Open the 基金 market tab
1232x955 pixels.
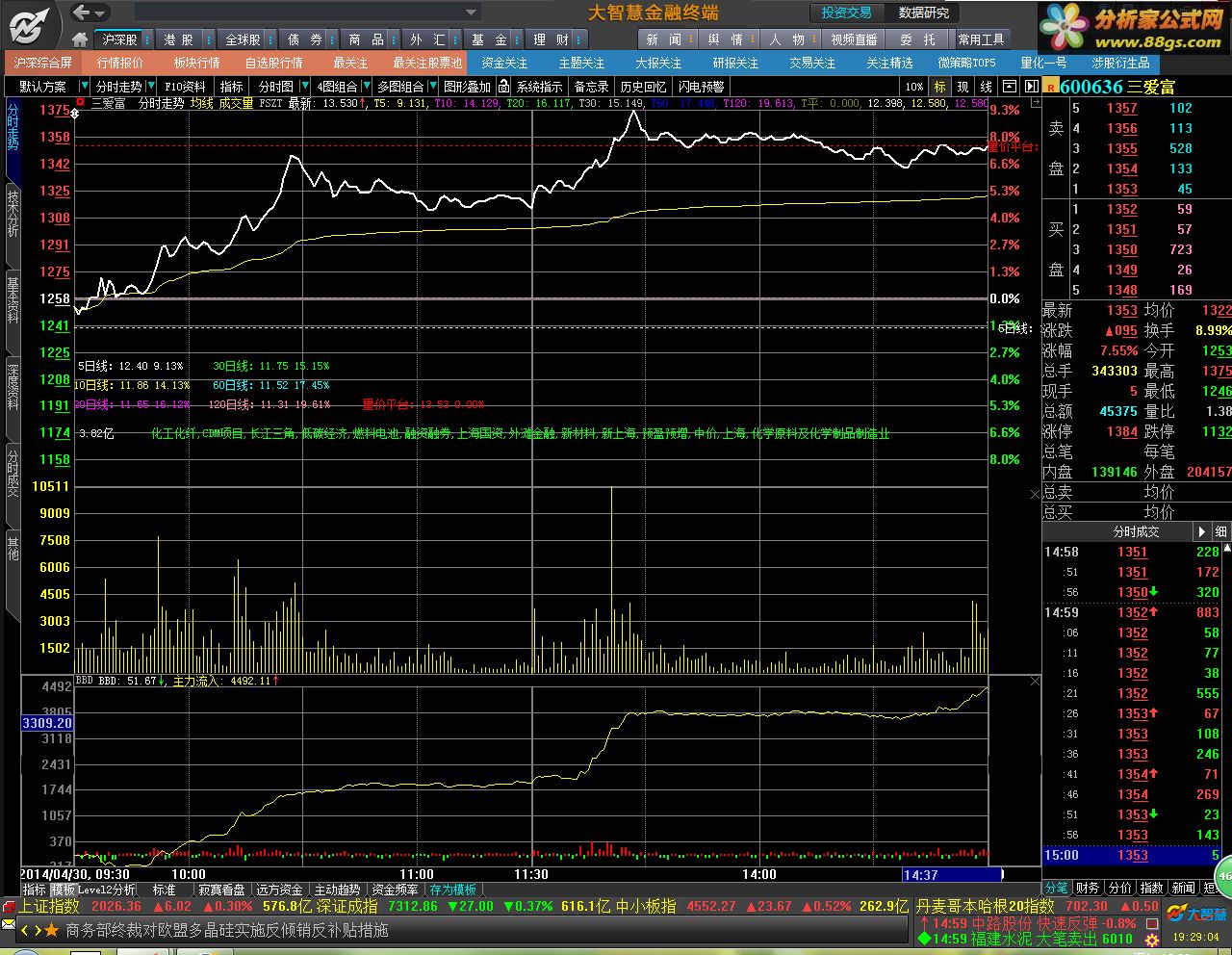489,39
